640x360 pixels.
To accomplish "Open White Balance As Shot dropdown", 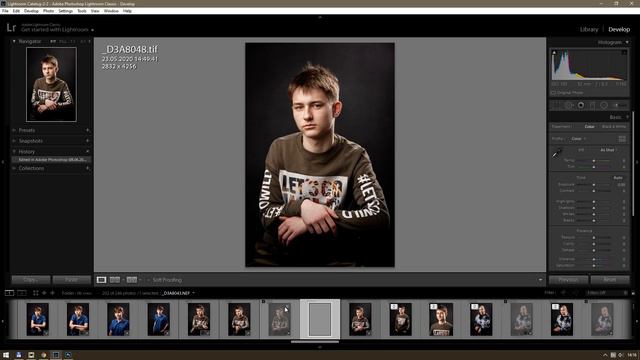I will click(609, 150).
